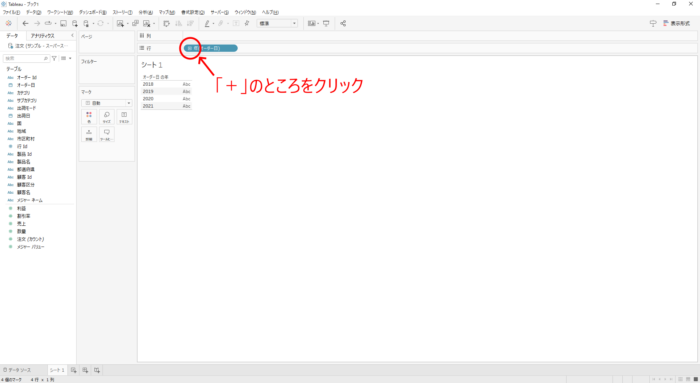Screen dimensions: 700x383
Task: Open the 分析 menu
Action: [146, 12]
